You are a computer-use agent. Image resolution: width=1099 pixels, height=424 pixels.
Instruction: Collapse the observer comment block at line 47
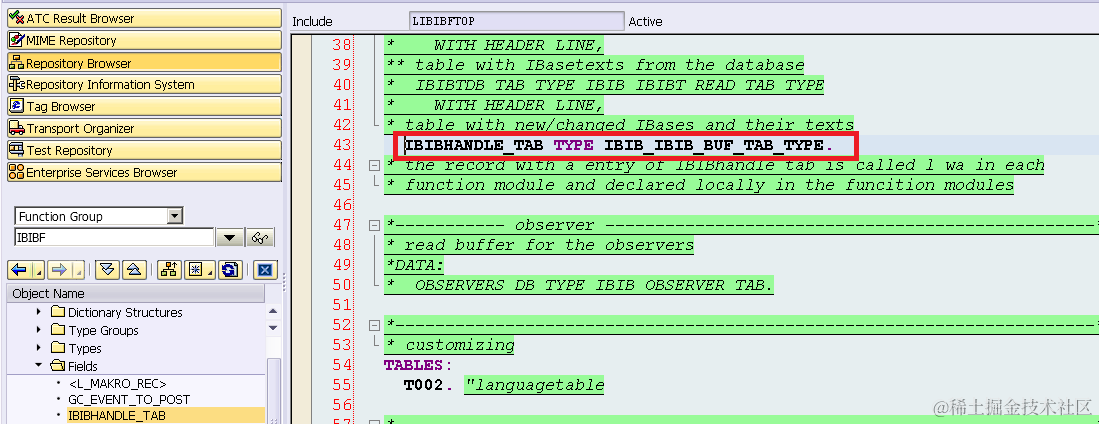374,225
